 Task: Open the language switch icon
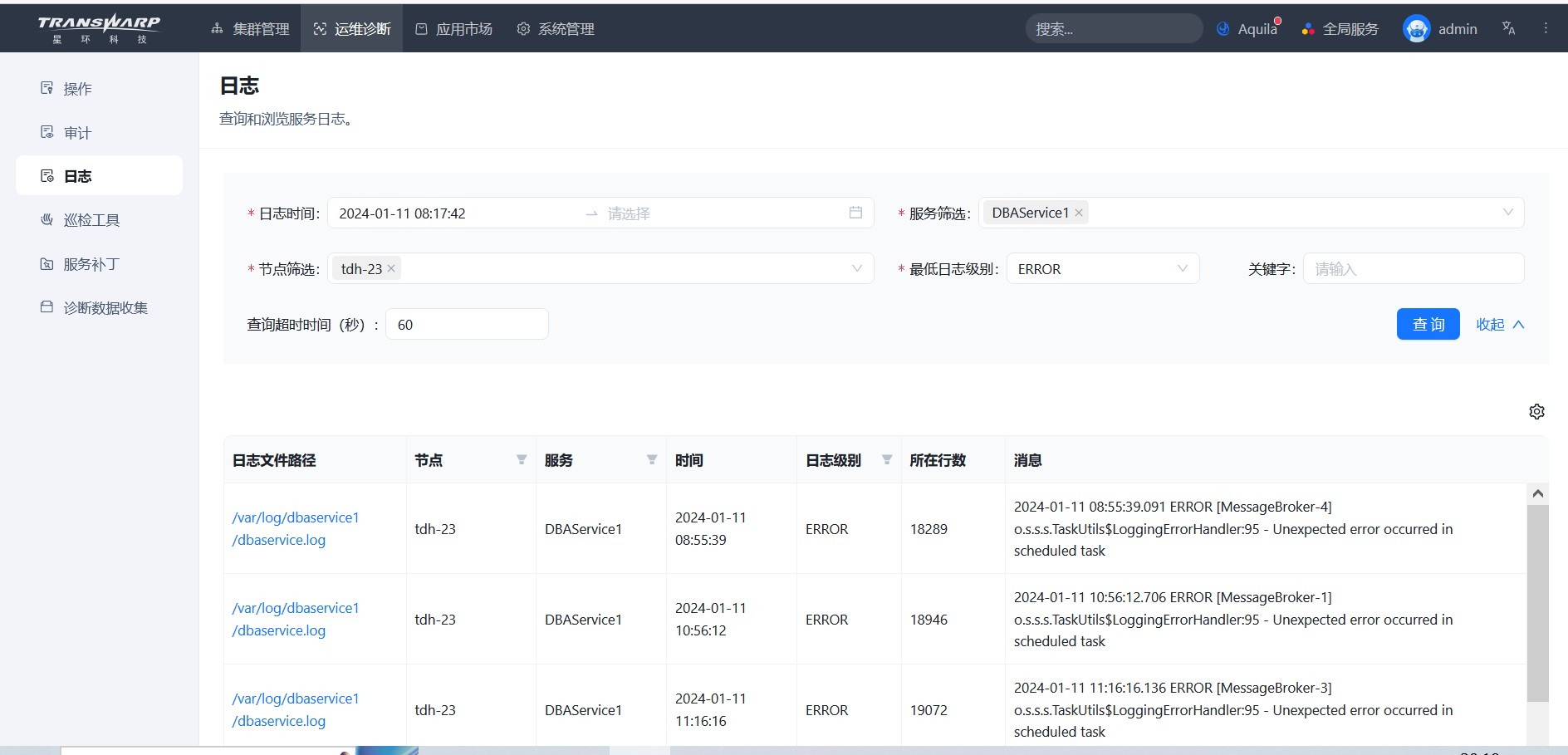coord(1509,28)
